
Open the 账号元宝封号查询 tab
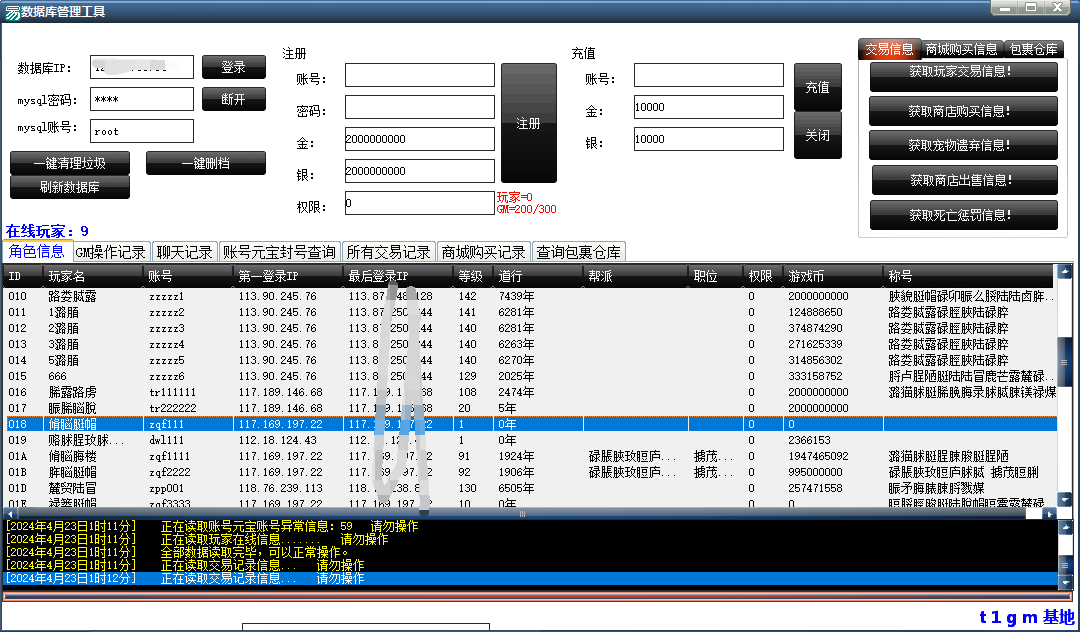point(279,252)
